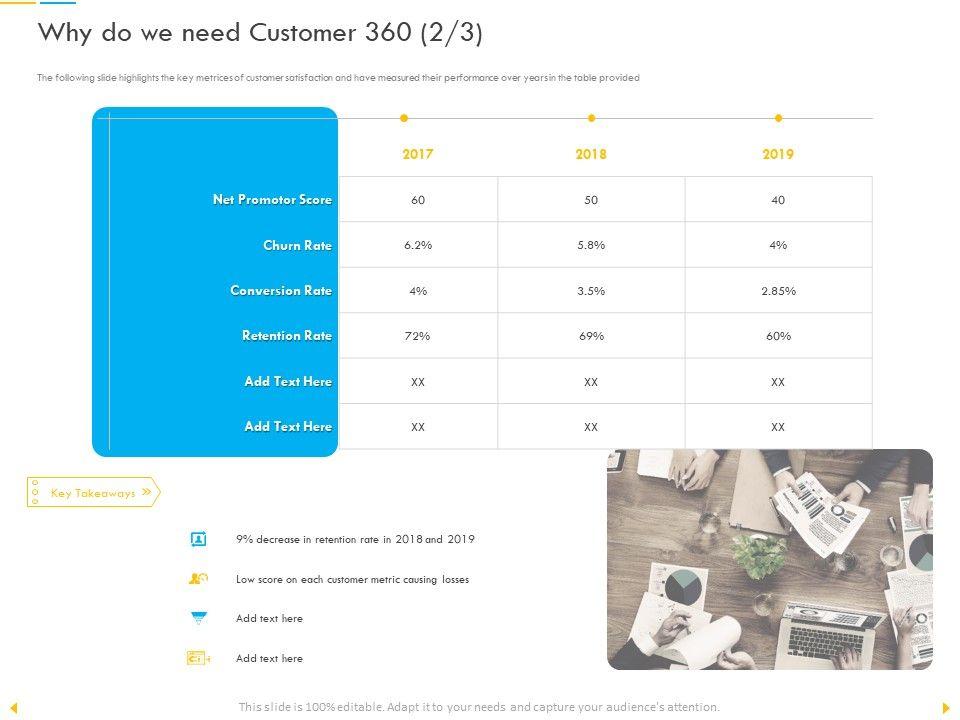Click the Retention Rate row label
Image resolution: width=960 pixels, height=720 pixels.
click(286, 336)
